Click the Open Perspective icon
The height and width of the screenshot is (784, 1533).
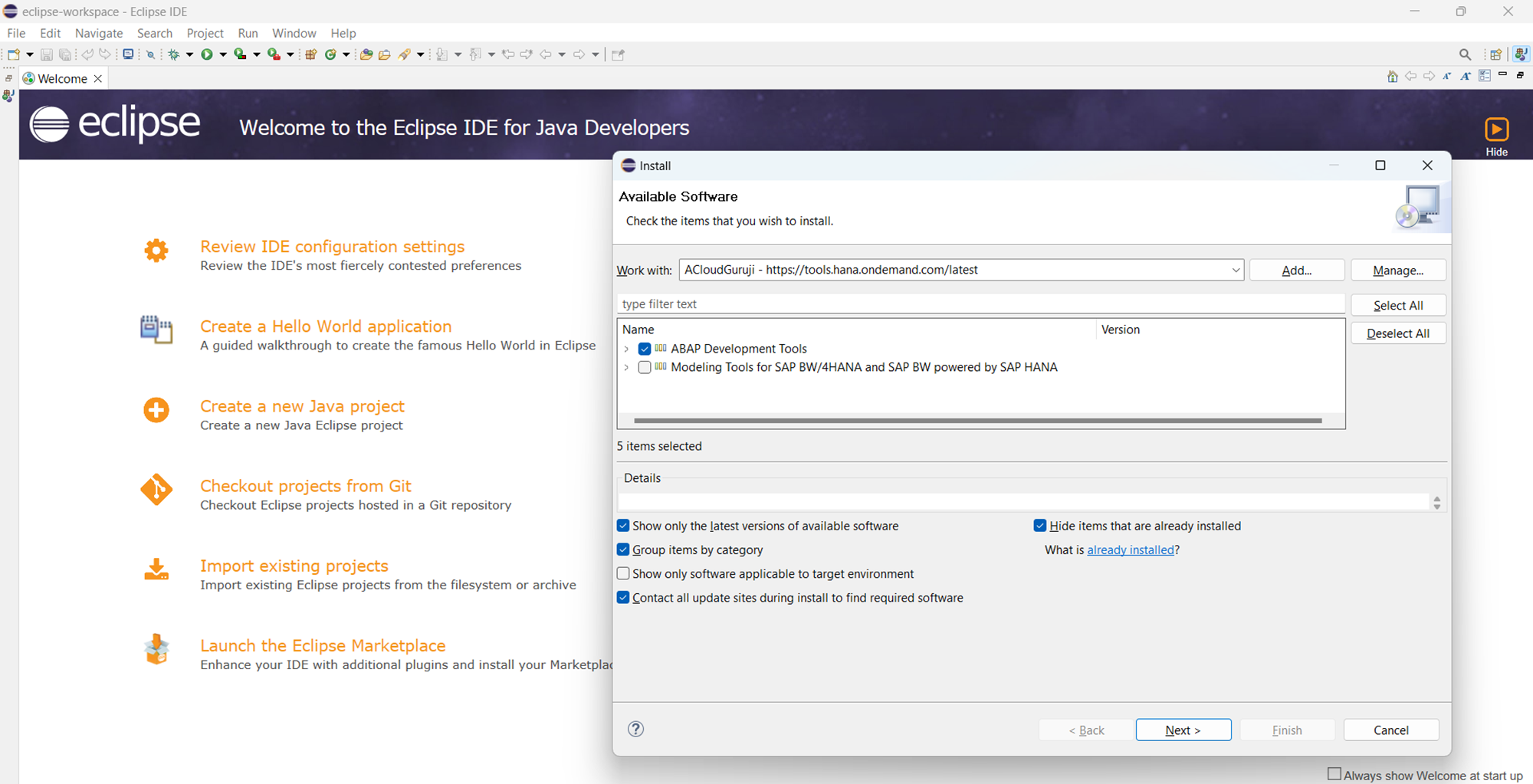[x=1495, y=54]
